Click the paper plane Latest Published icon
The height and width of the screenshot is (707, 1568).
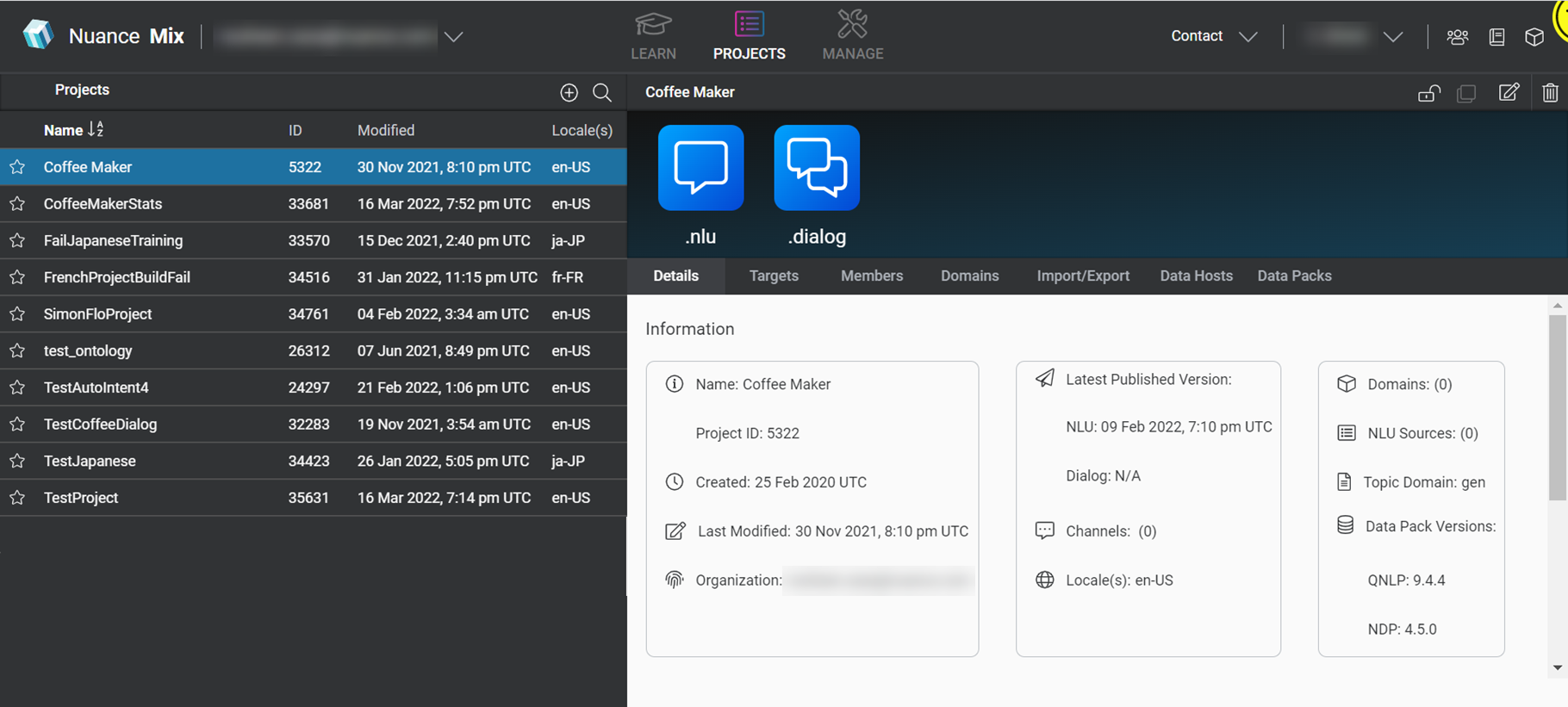(1045, 378)
